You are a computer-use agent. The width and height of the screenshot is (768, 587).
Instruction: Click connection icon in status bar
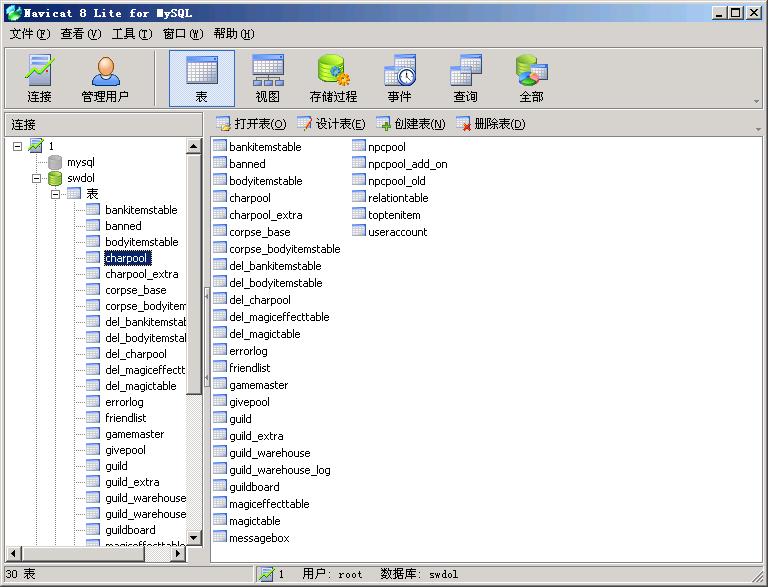pyautogui.click(x=266, y=574)
